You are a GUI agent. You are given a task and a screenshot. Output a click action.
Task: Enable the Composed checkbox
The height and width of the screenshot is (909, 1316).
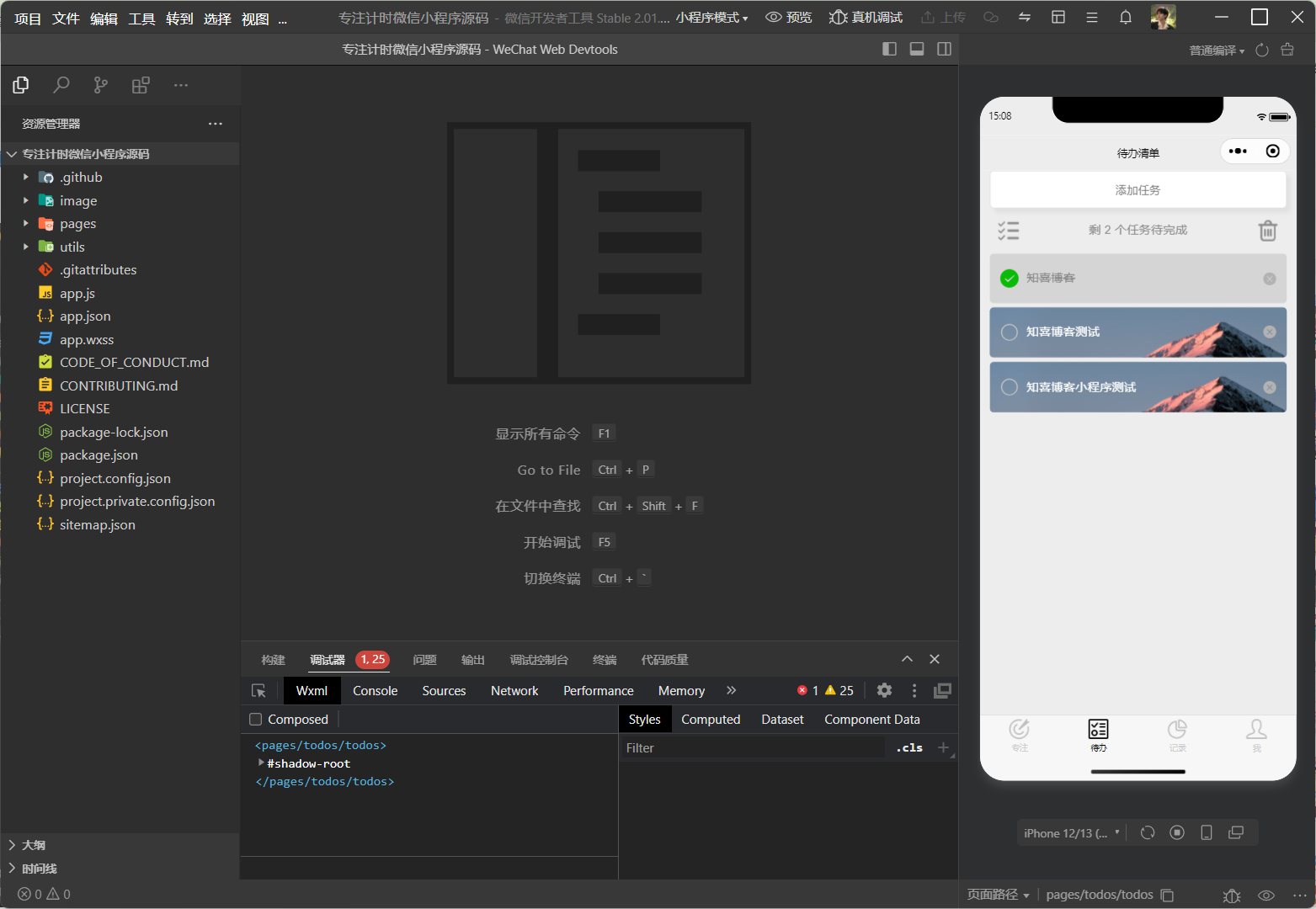coord(256,720)
